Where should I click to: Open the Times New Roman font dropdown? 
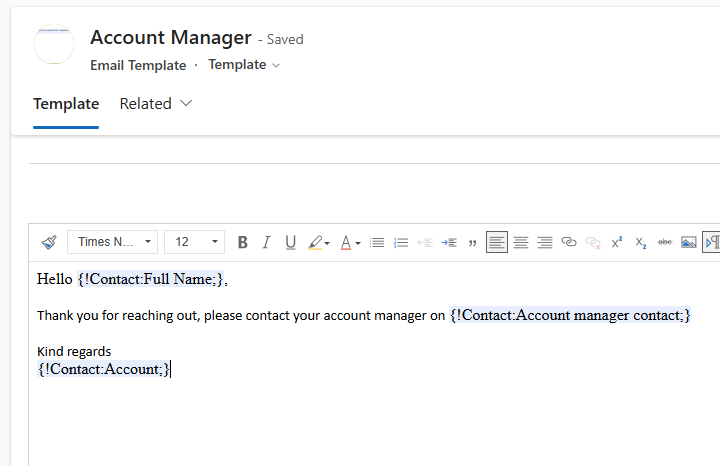[112, 242]
